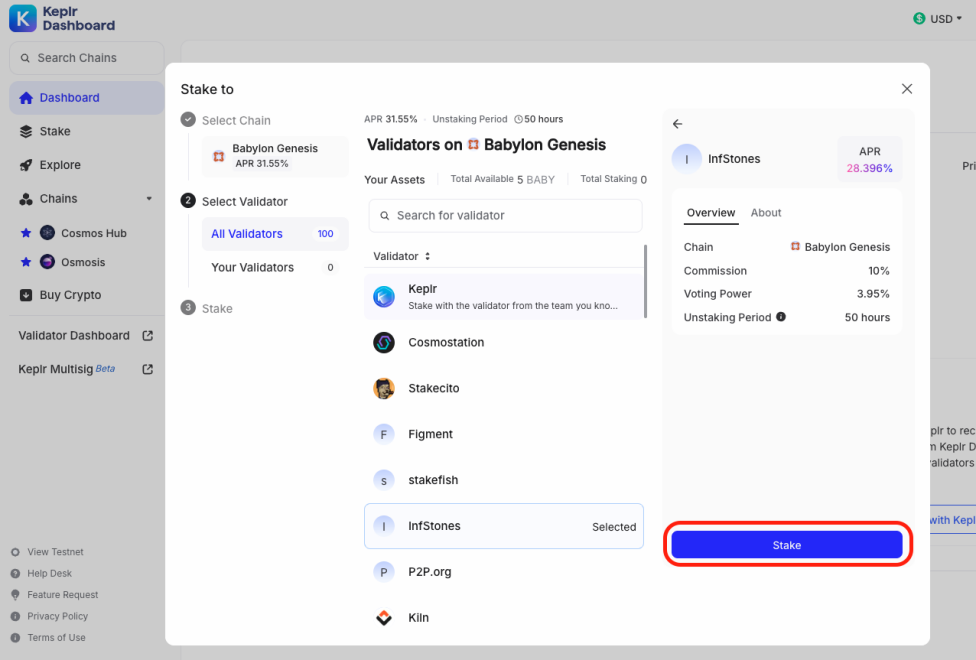Image resolution: width=976 pixels, height=660 pixels.
Task: Click the scrollbar of the validator list
Action: (x=645, y=281)
